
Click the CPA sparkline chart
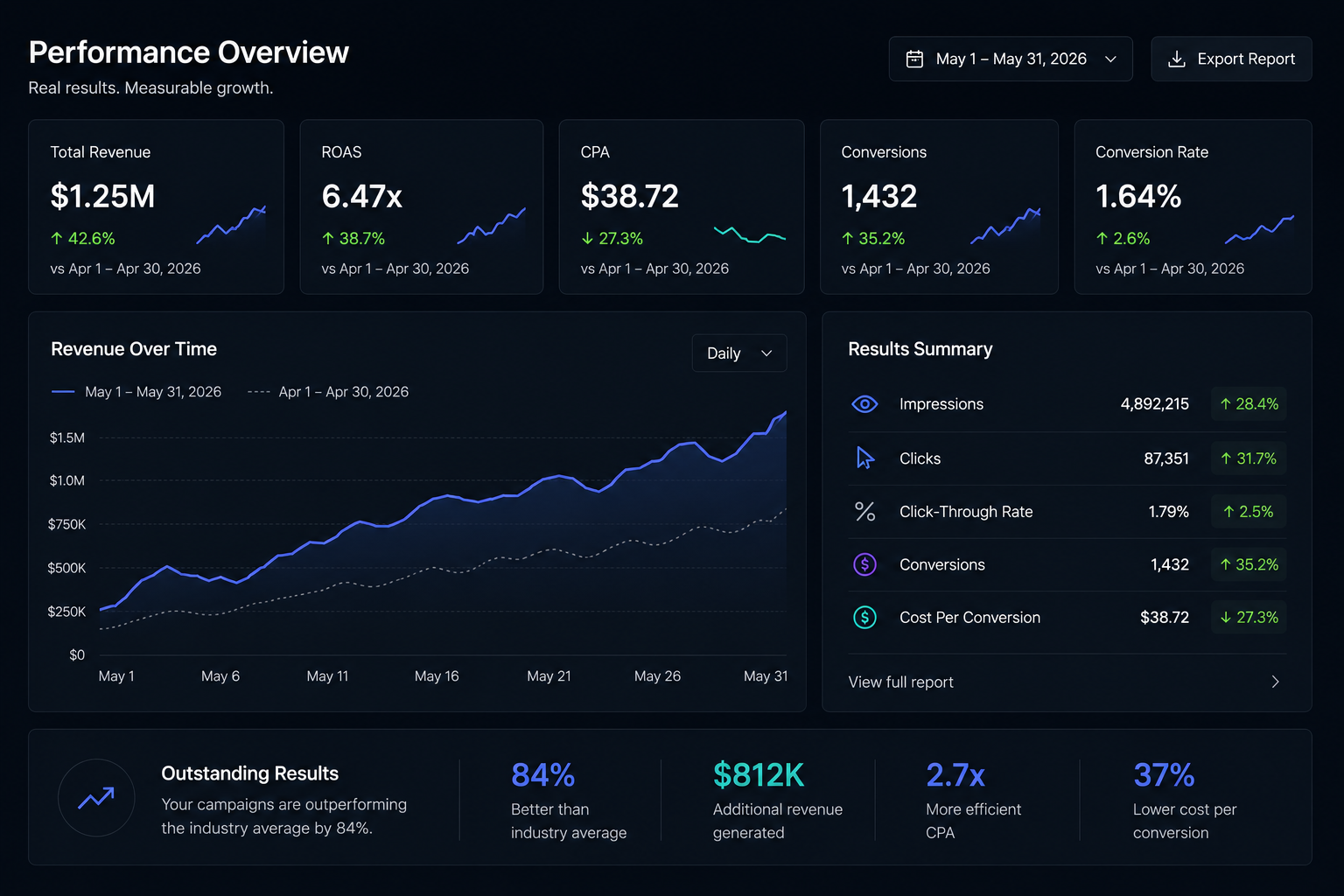coord(750,234)
